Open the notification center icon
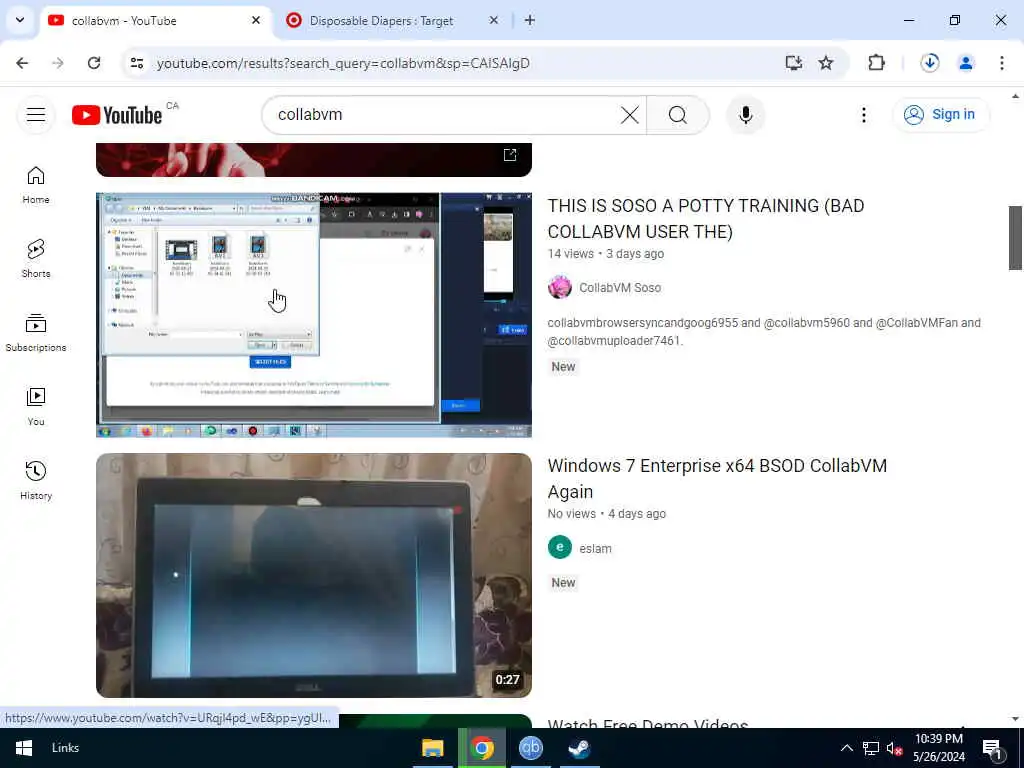This screenshot has width=1024, height=768. [x=993, y=748]
